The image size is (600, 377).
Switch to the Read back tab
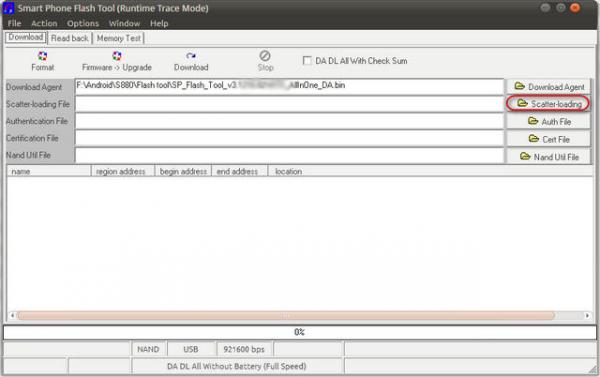click(70, 38)
